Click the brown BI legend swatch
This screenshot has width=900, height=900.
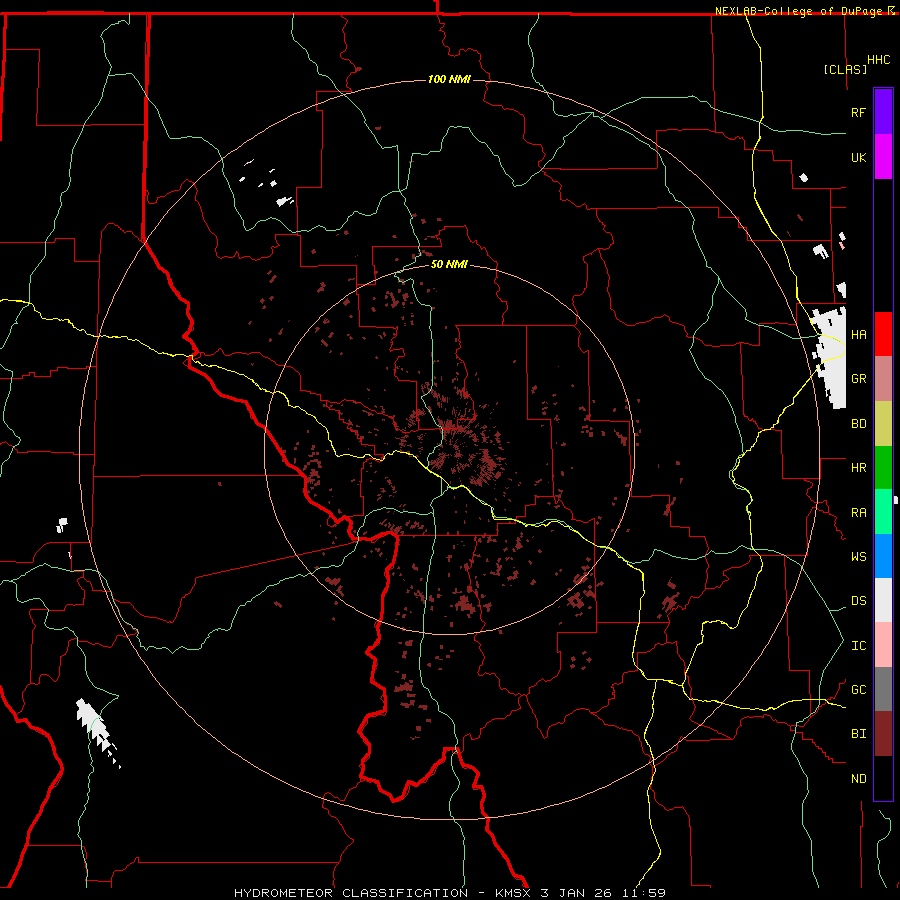883,734
